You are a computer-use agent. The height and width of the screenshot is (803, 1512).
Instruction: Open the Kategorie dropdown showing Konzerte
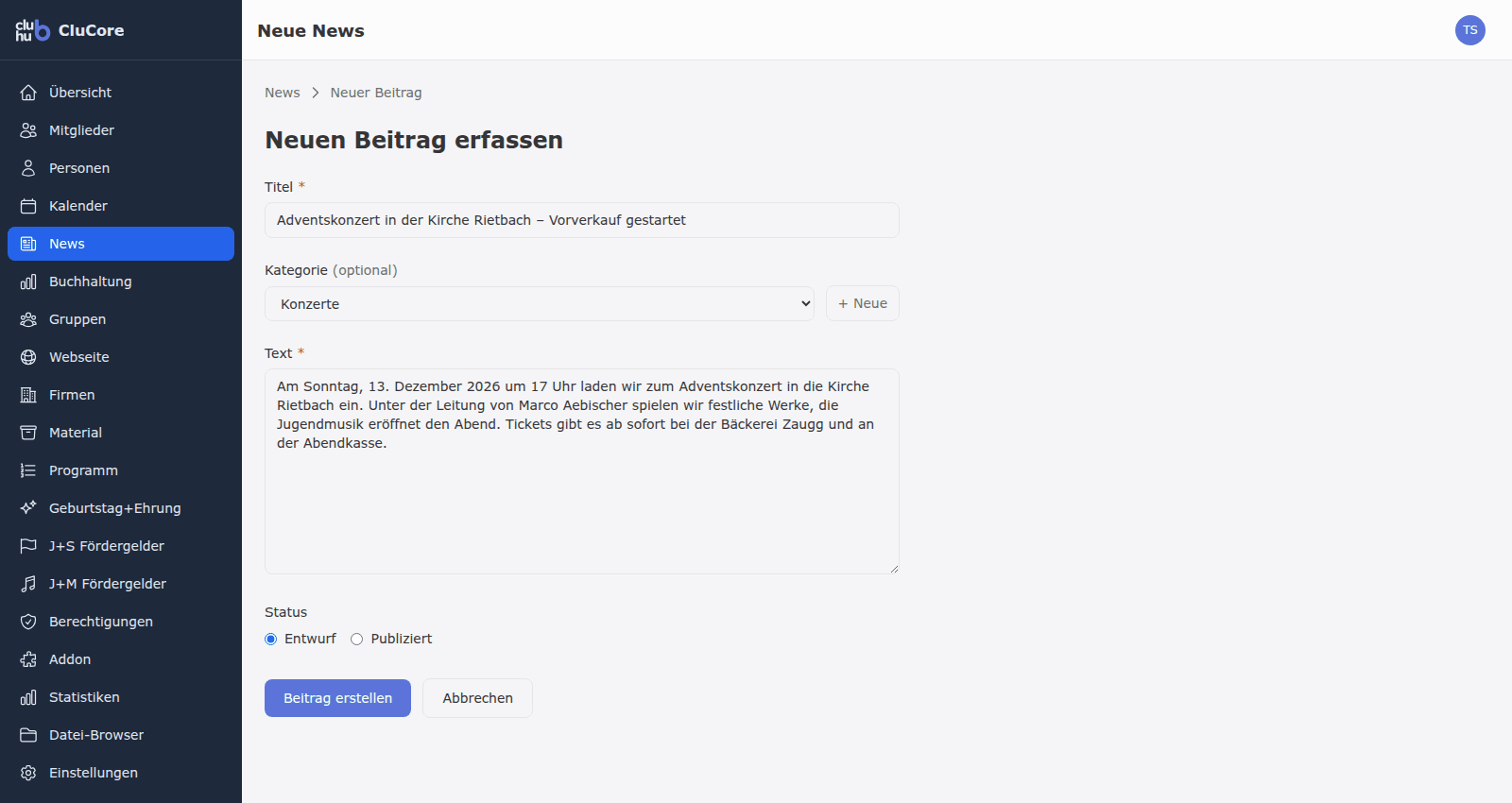point(540,304)
